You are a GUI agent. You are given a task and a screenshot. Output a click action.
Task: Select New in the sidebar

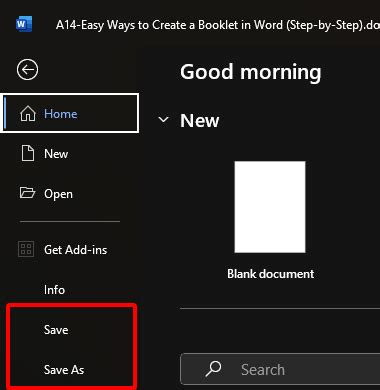click(70, 154)
